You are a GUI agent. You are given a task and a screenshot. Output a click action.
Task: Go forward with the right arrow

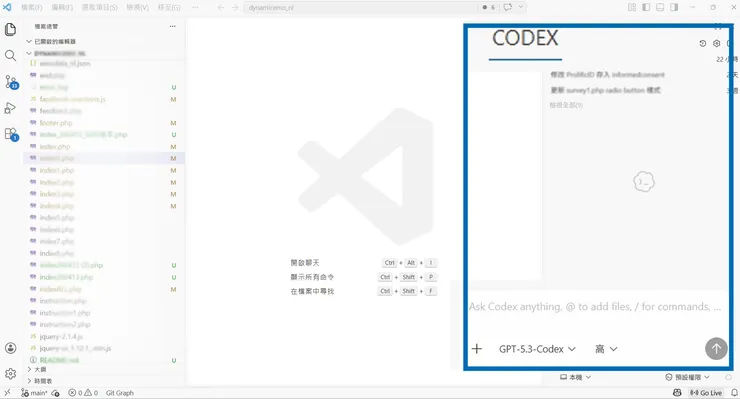tap(235, 8)
